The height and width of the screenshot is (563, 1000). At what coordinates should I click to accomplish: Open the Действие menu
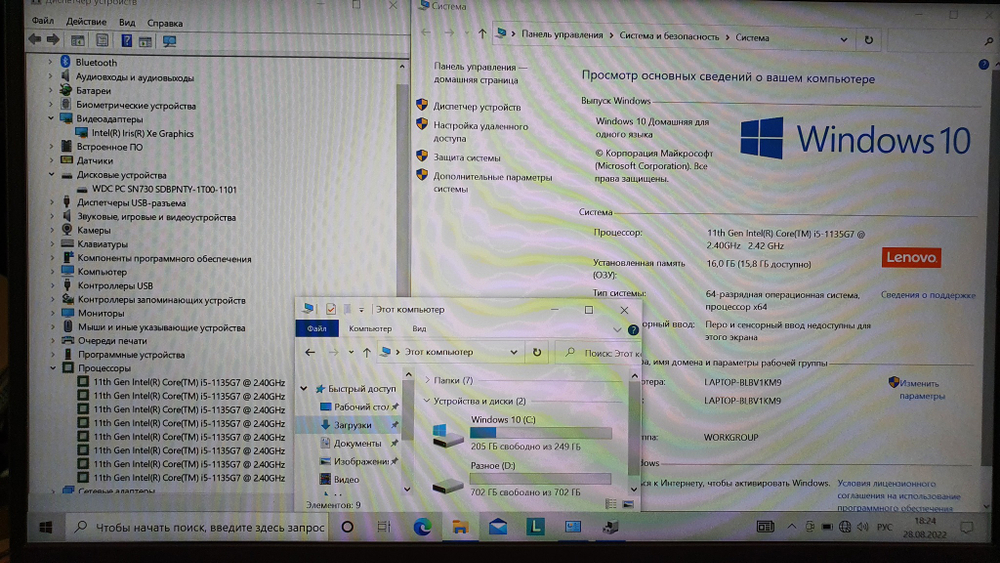click(x=86, y=22)
